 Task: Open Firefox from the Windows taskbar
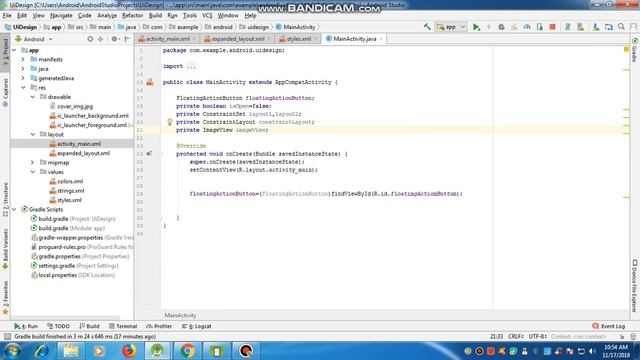[x=129, y=351]
